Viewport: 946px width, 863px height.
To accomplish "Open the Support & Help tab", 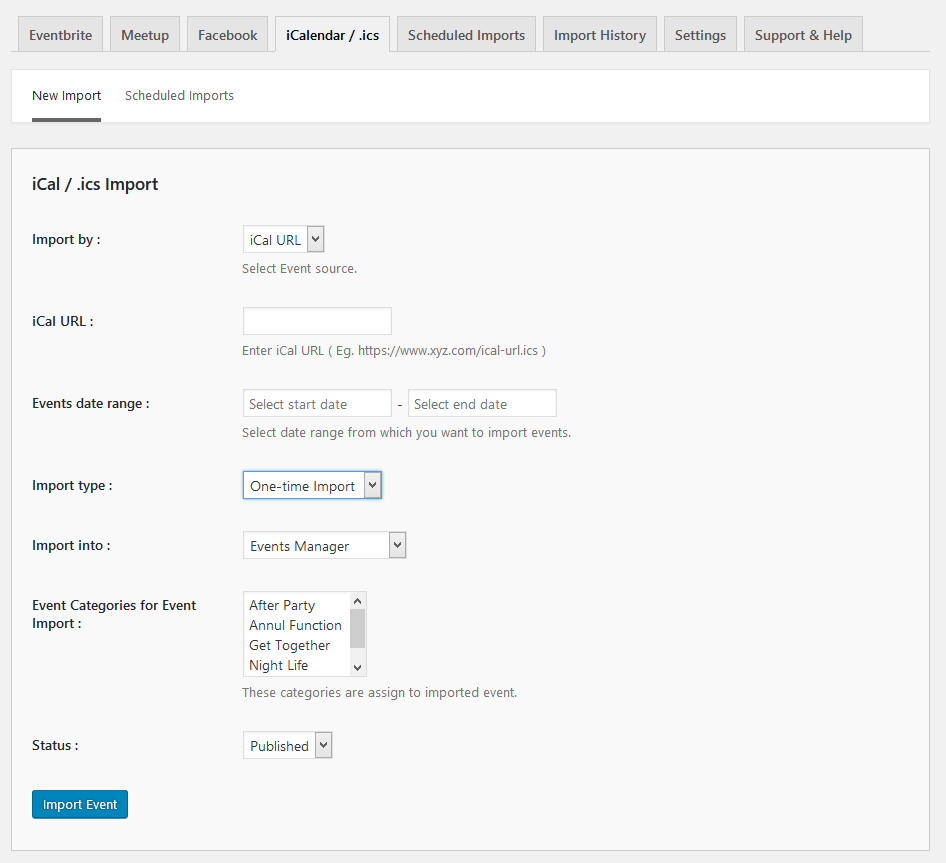I will coord(803,34).
